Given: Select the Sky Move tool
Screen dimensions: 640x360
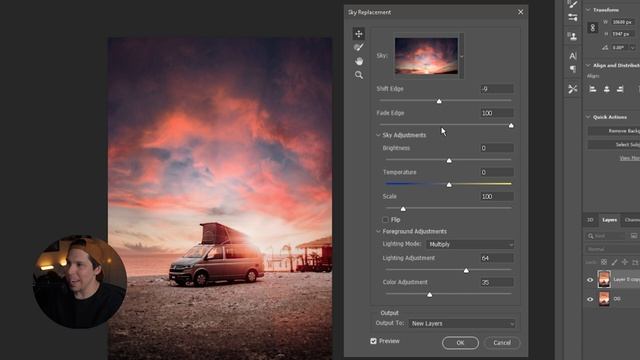Looking at the screenshot, I should click(359, 34).
